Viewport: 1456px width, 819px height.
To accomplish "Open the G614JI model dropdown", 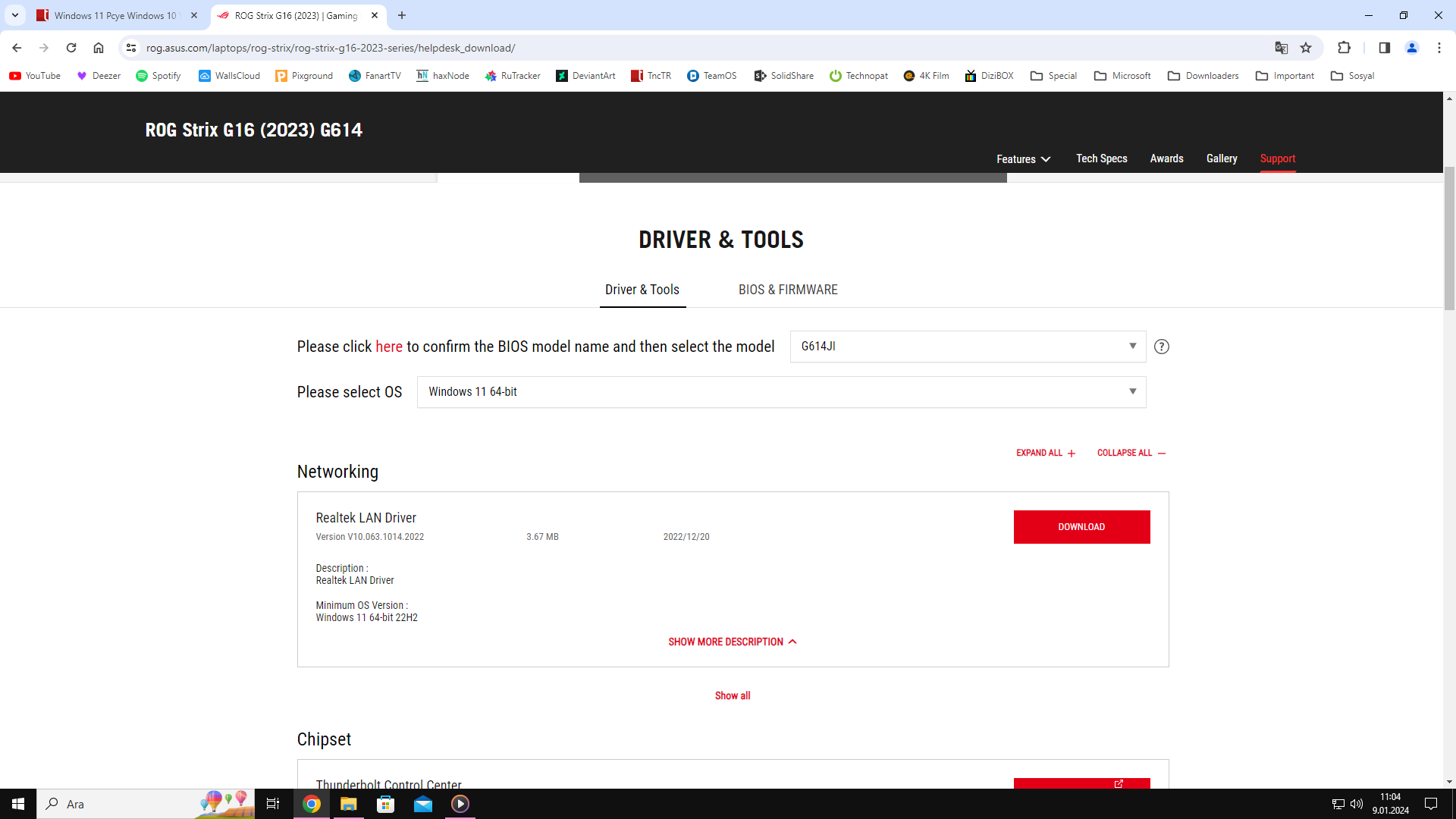I will click(x=968, y=347).
